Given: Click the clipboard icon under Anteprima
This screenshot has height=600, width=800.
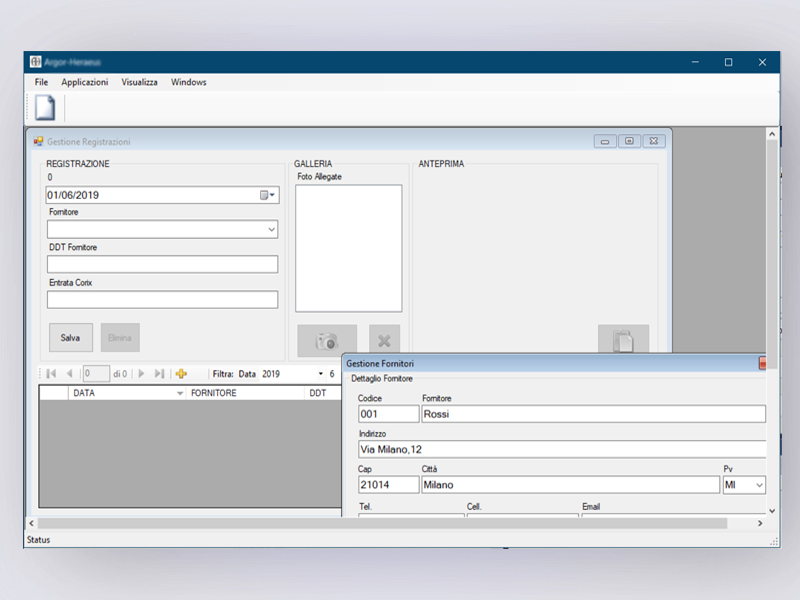Looking at the screenshot, I should pyautogui.click(x=623, y=341).
